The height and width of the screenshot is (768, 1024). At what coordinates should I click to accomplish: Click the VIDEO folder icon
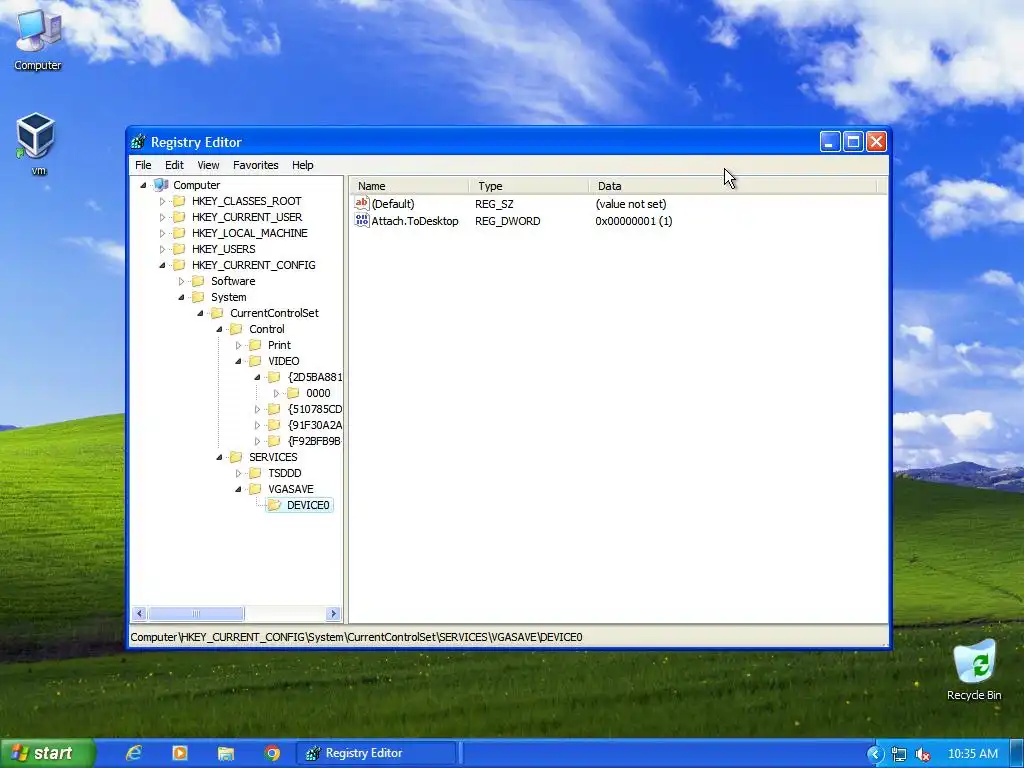(255, 360)
